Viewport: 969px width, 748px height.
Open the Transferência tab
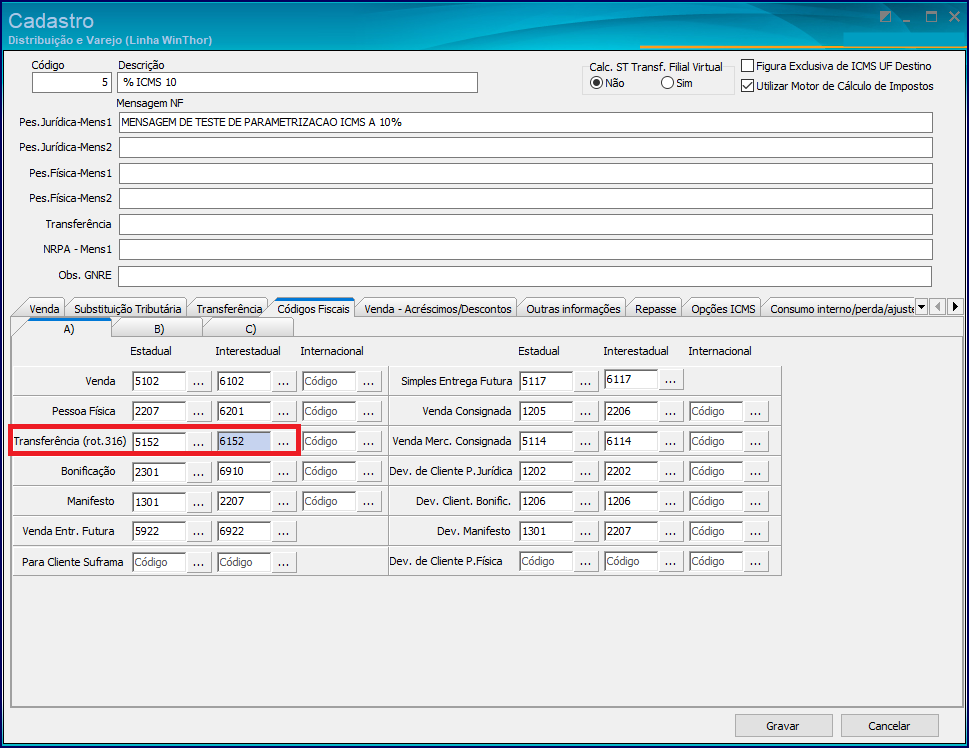229,308
